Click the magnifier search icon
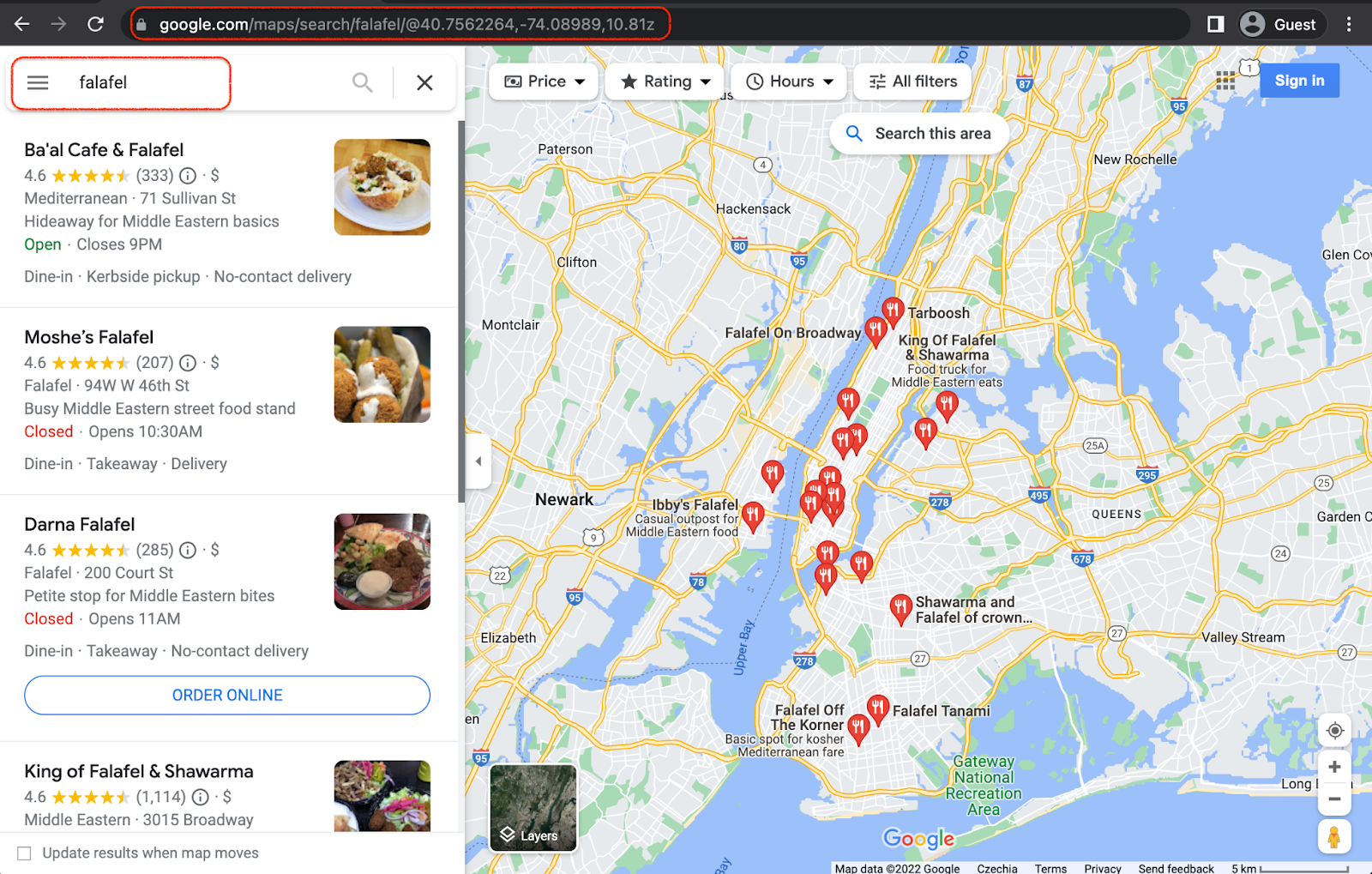1372x874 pixels. (363, 82)
